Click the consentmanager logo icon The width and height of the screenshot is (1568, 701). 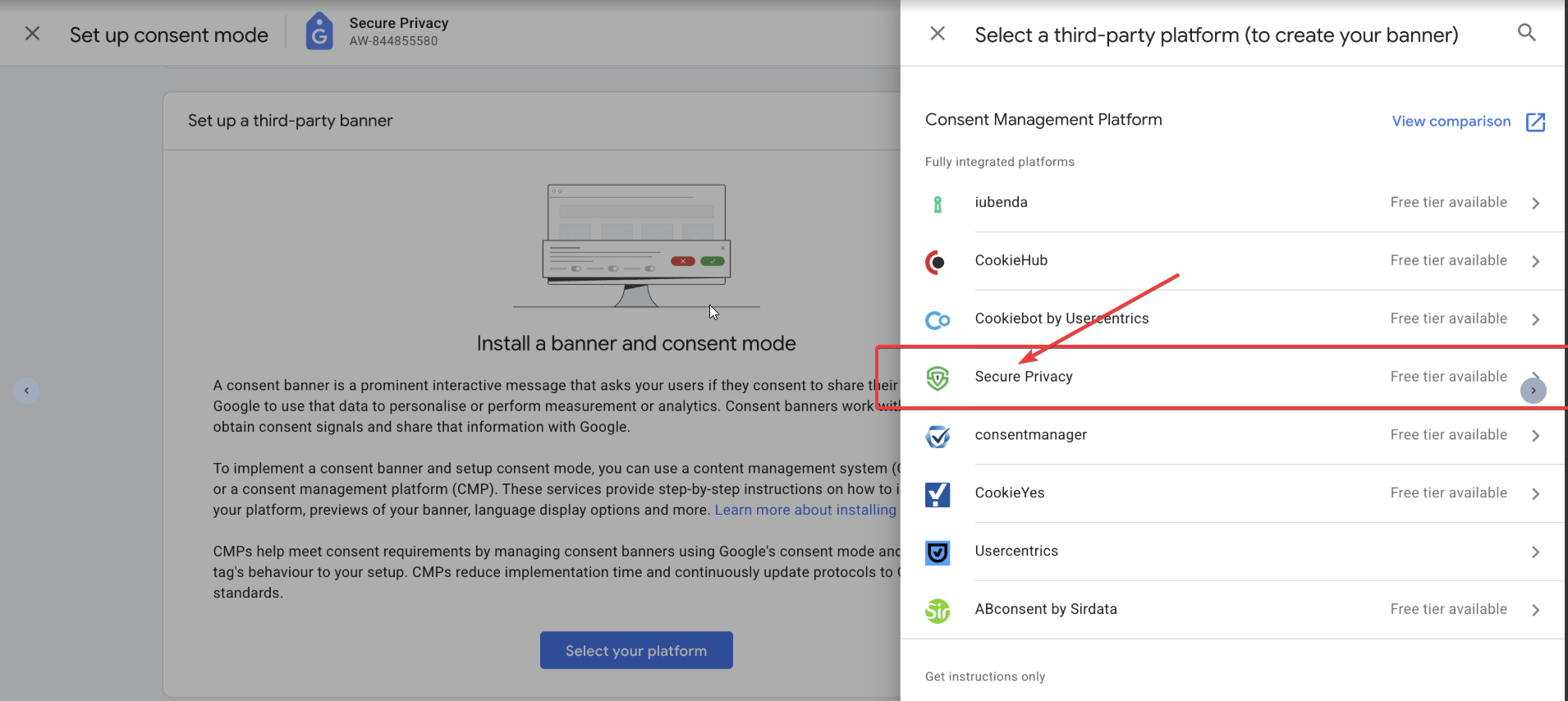point(938,436)
